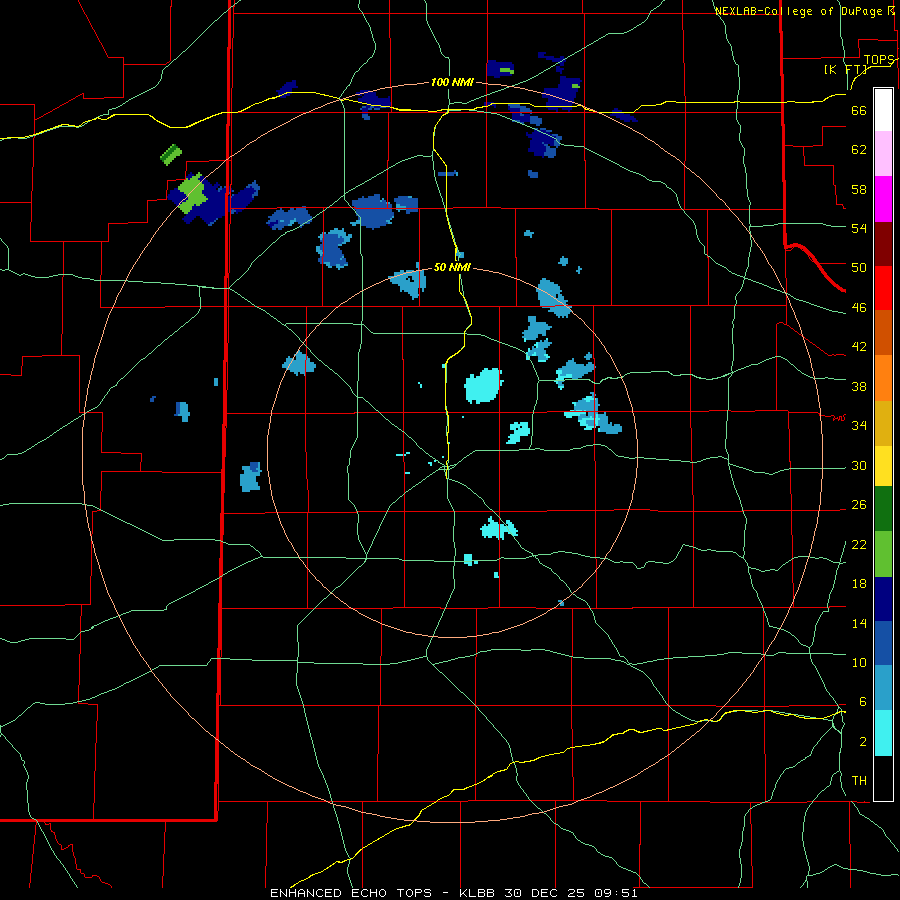Click the 66 legend value
This screenshot has width=900, height=900.
[x=859, y=110]
